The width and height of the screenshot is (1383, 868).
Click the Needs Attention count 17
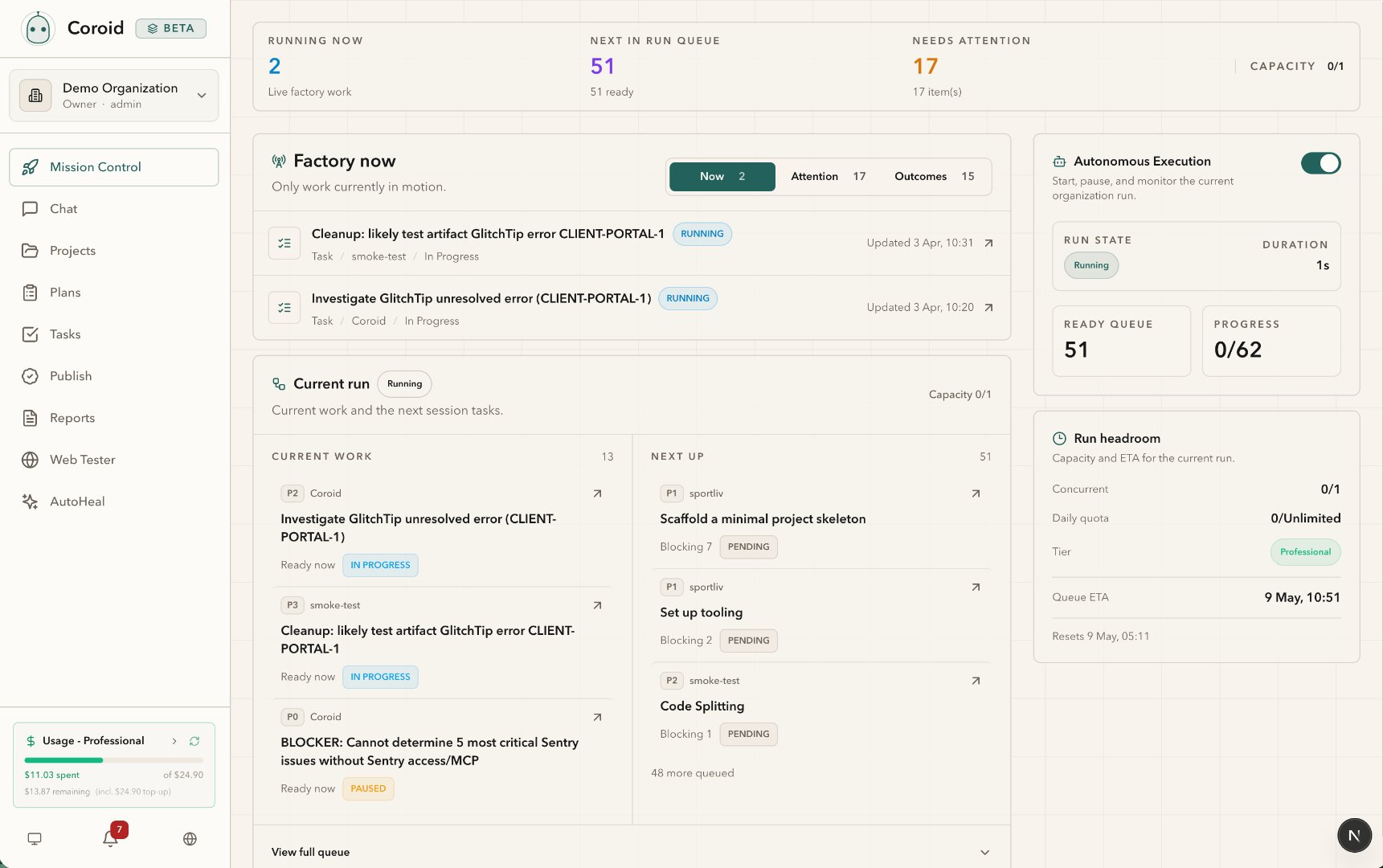[x=925, y=66]
